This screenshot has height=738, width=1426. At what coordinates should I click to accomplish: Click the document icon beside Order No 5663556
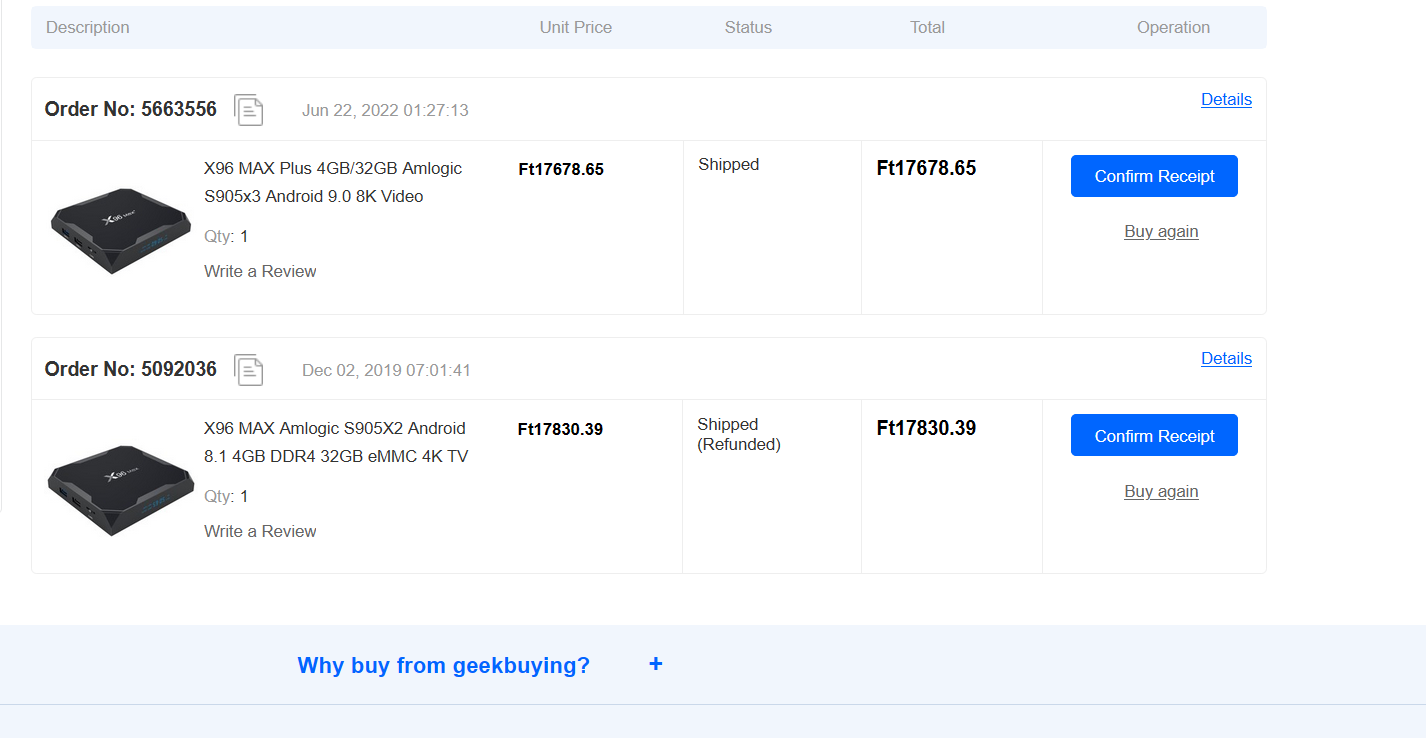click(249, 110)
